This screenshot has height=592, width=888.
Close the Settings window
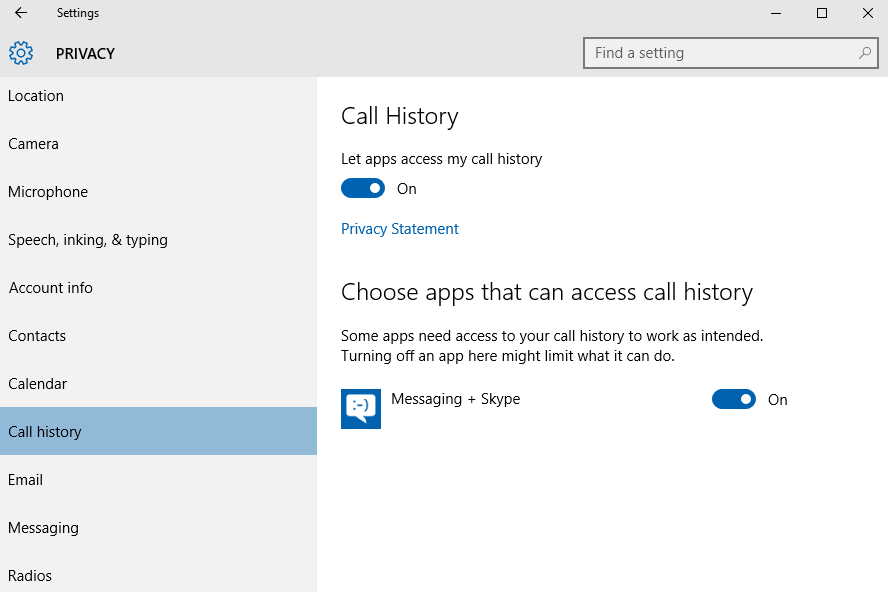coord(867,13)
